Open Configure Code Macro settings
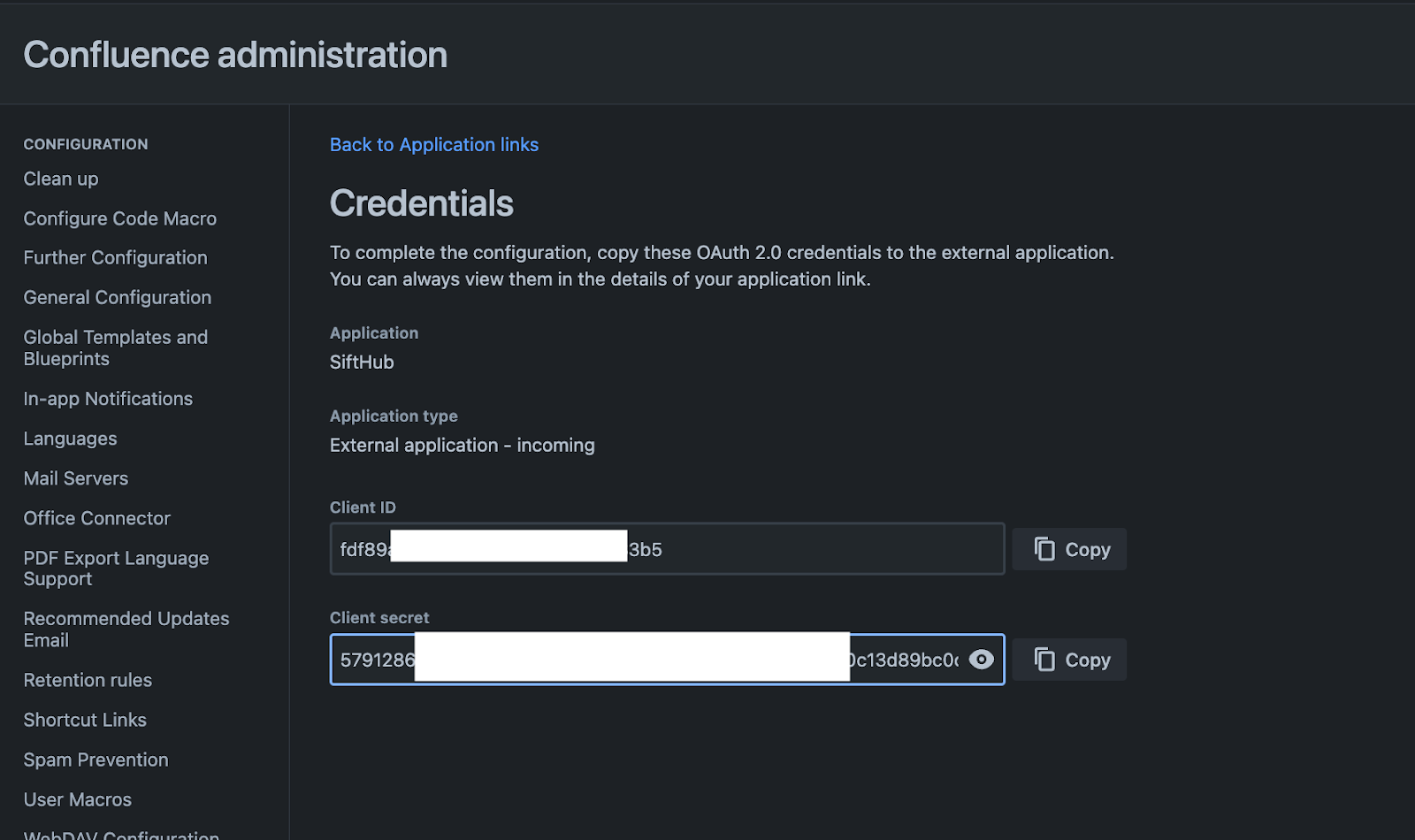This screenshot has height=840, width=1415. pyautogui.click(x=119, y=218)
